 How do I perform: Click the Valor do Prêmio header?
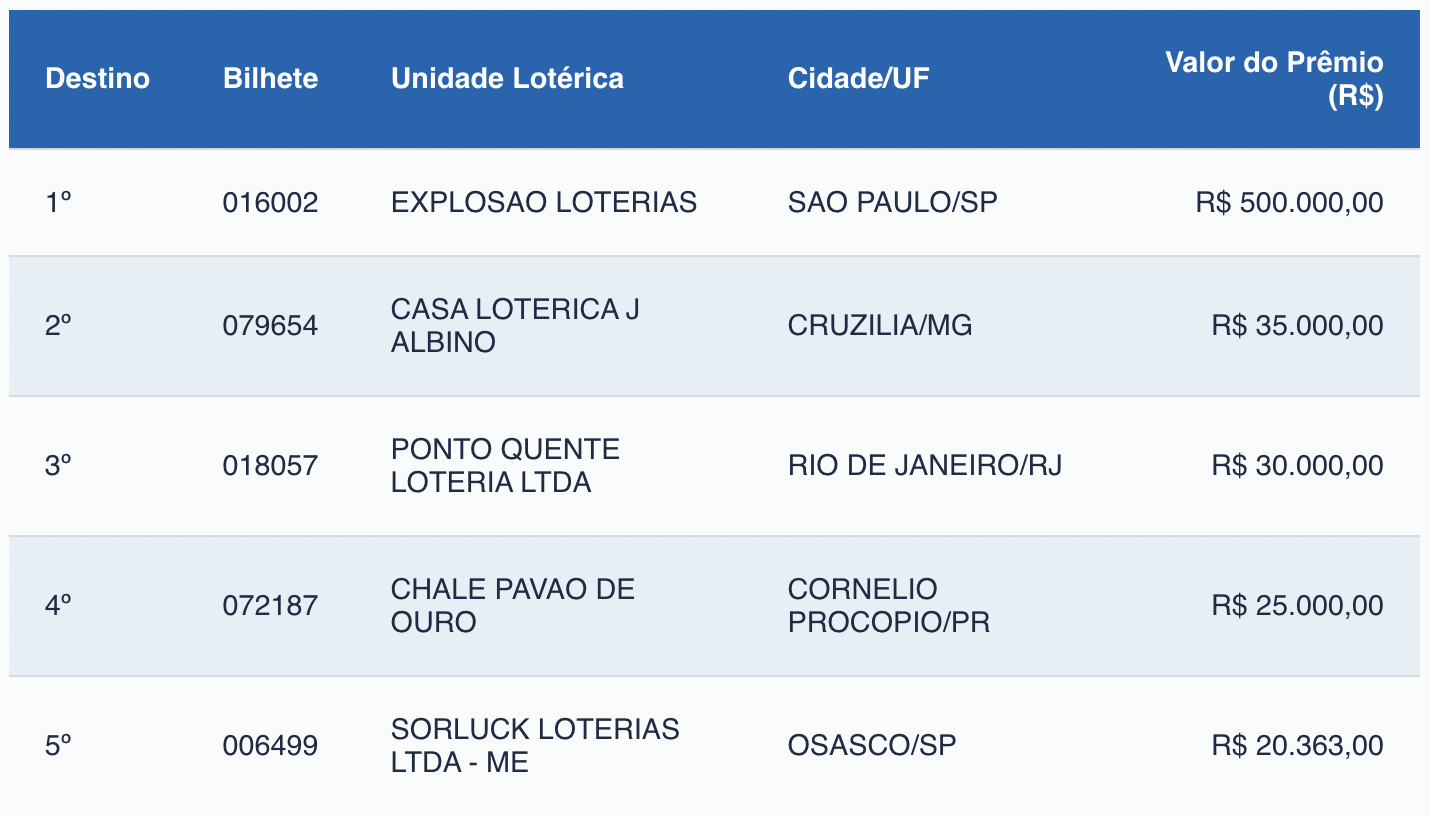[1274, 79]
